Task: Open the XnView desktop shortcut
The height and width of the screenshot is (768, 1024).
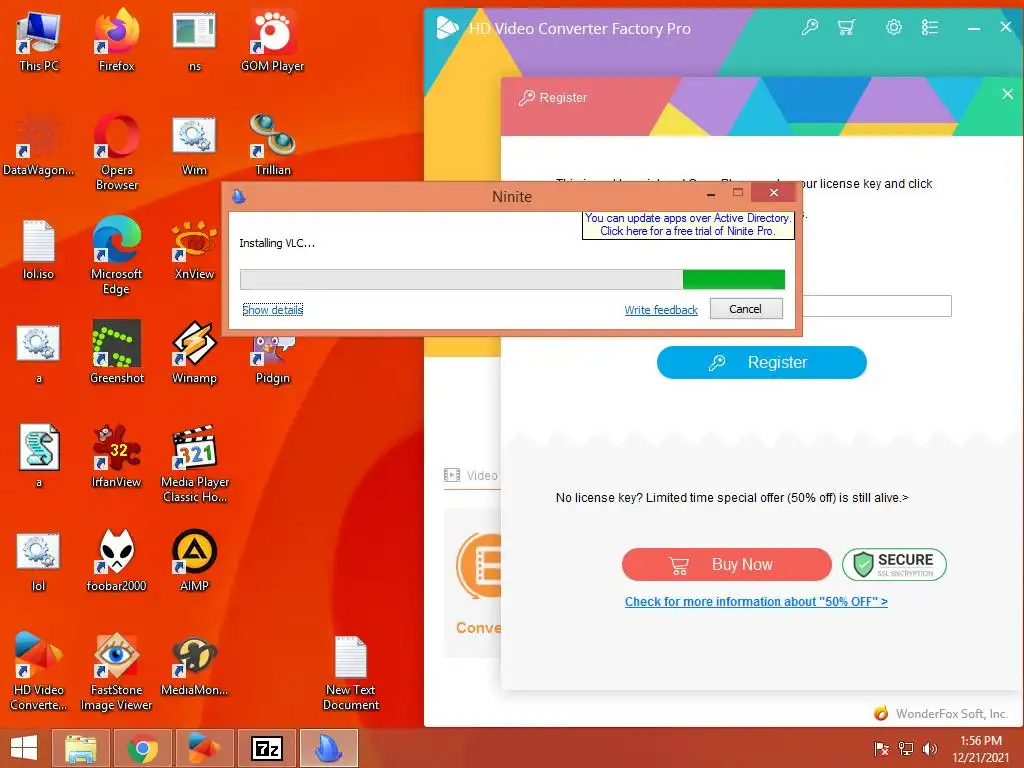Action: [194, 251]
